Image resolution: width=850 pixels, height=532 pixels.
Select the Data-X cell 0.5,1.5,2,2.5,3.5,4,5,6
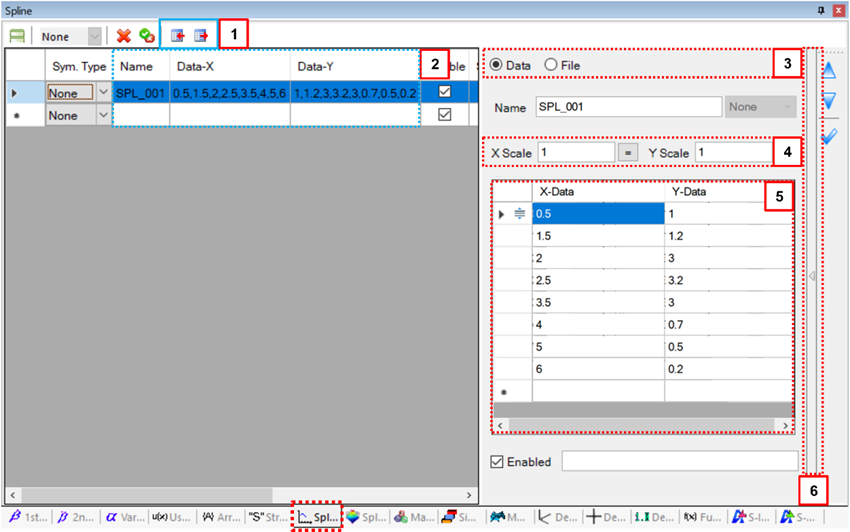(230, 93)
